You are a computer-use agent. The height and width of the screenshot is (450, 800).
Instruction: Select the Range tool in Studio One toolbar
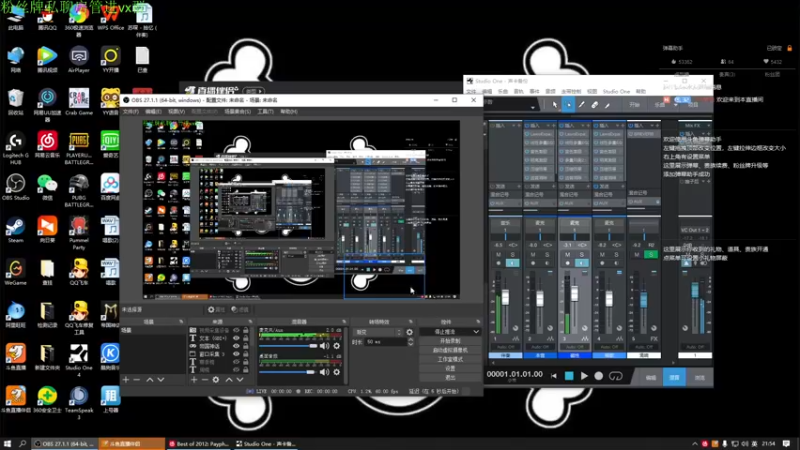(568, 105)
